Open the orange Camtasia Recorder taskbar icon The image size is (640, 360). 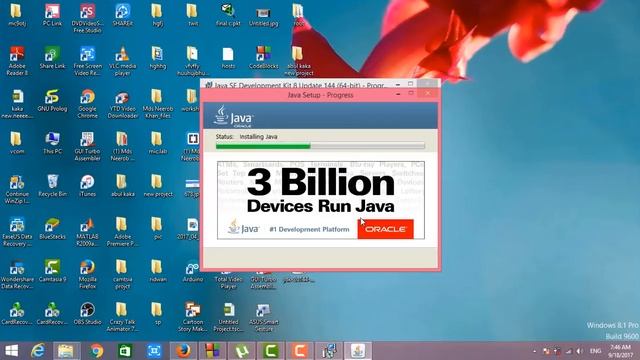point(300,351)
